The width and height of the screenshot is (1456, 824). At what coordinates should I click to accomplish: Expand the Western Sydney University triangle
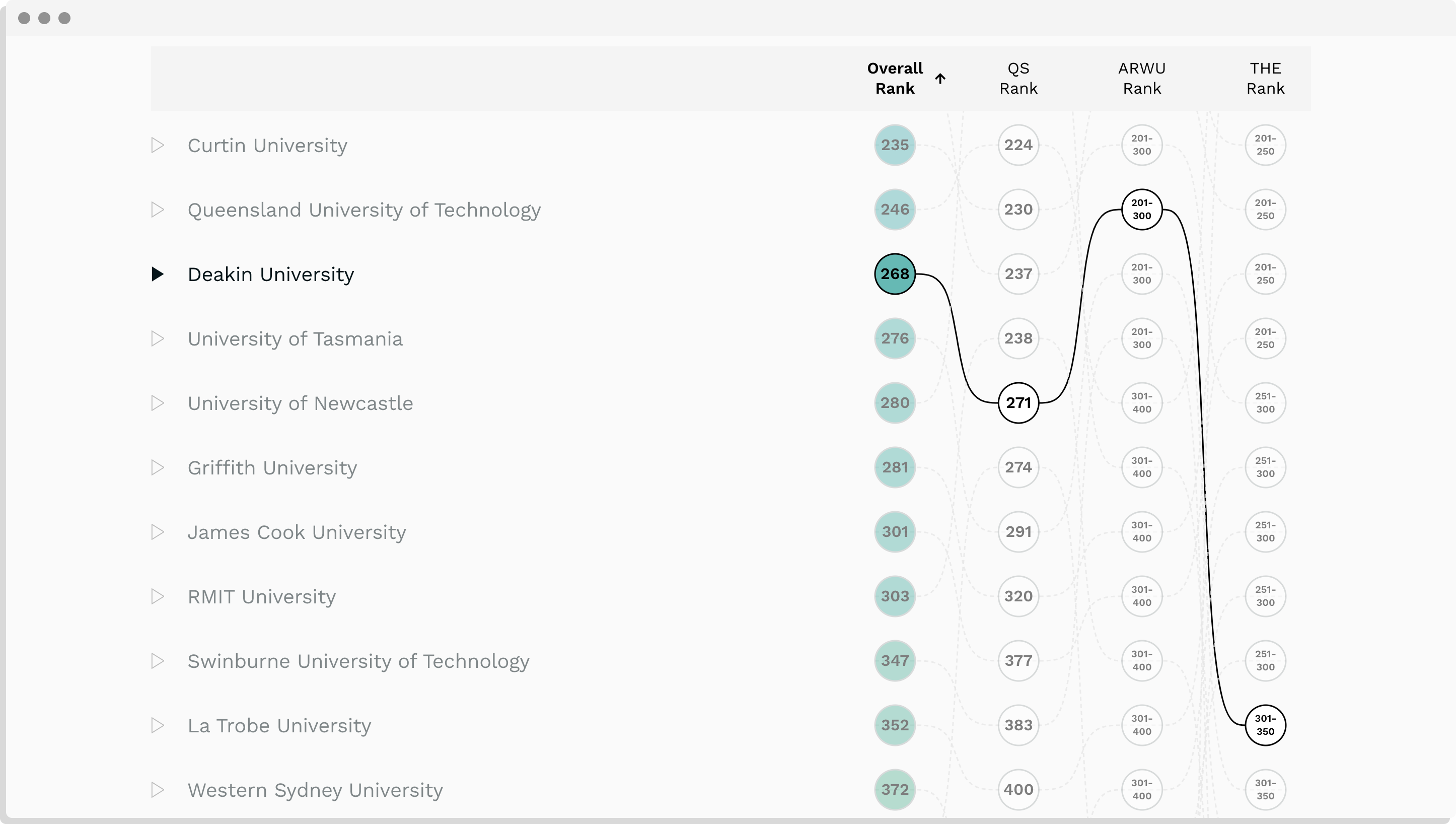pyautogui.click(x=158, y=790)
